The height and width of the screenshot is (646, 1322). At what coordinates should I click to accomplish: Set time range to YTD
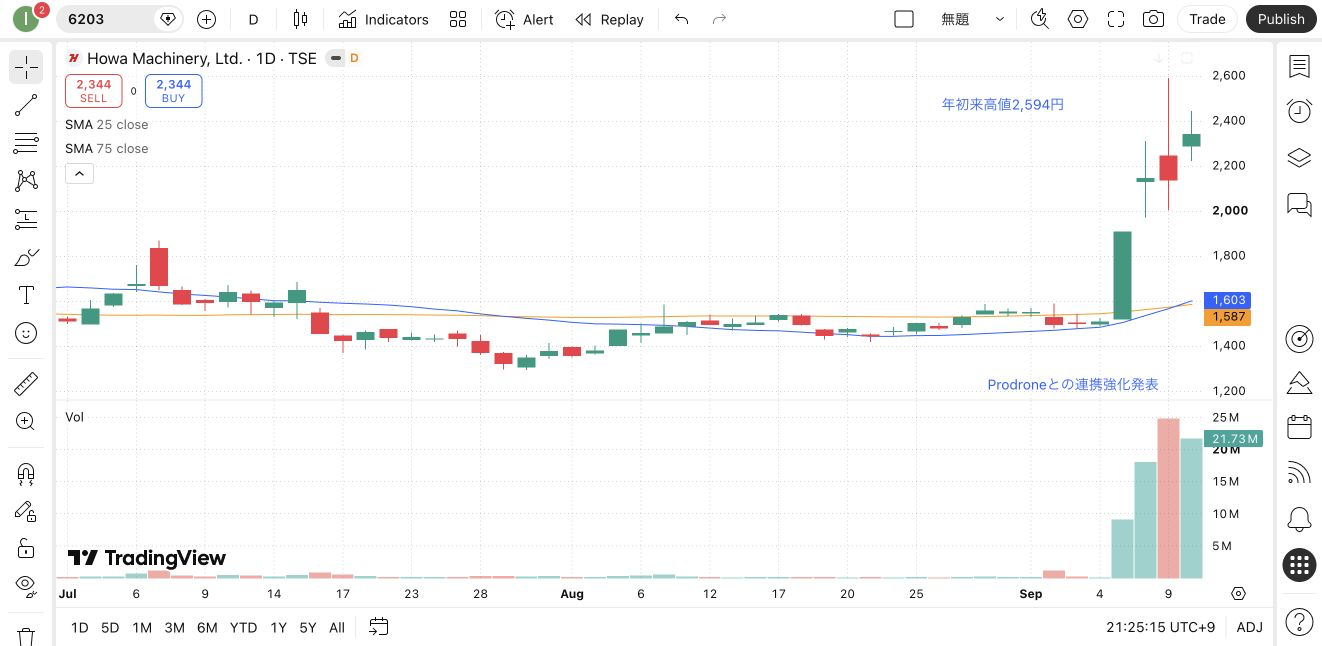coord(243,628)
